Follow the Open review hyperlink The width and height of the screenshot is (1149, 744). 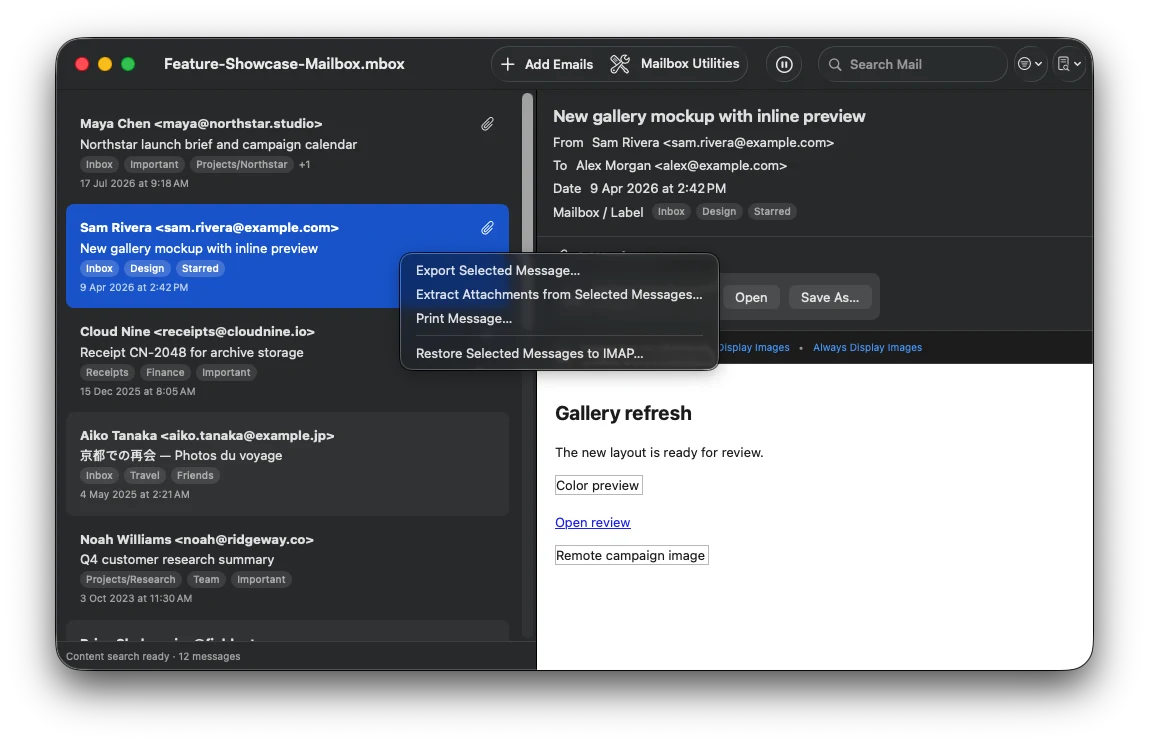[592, 523]
